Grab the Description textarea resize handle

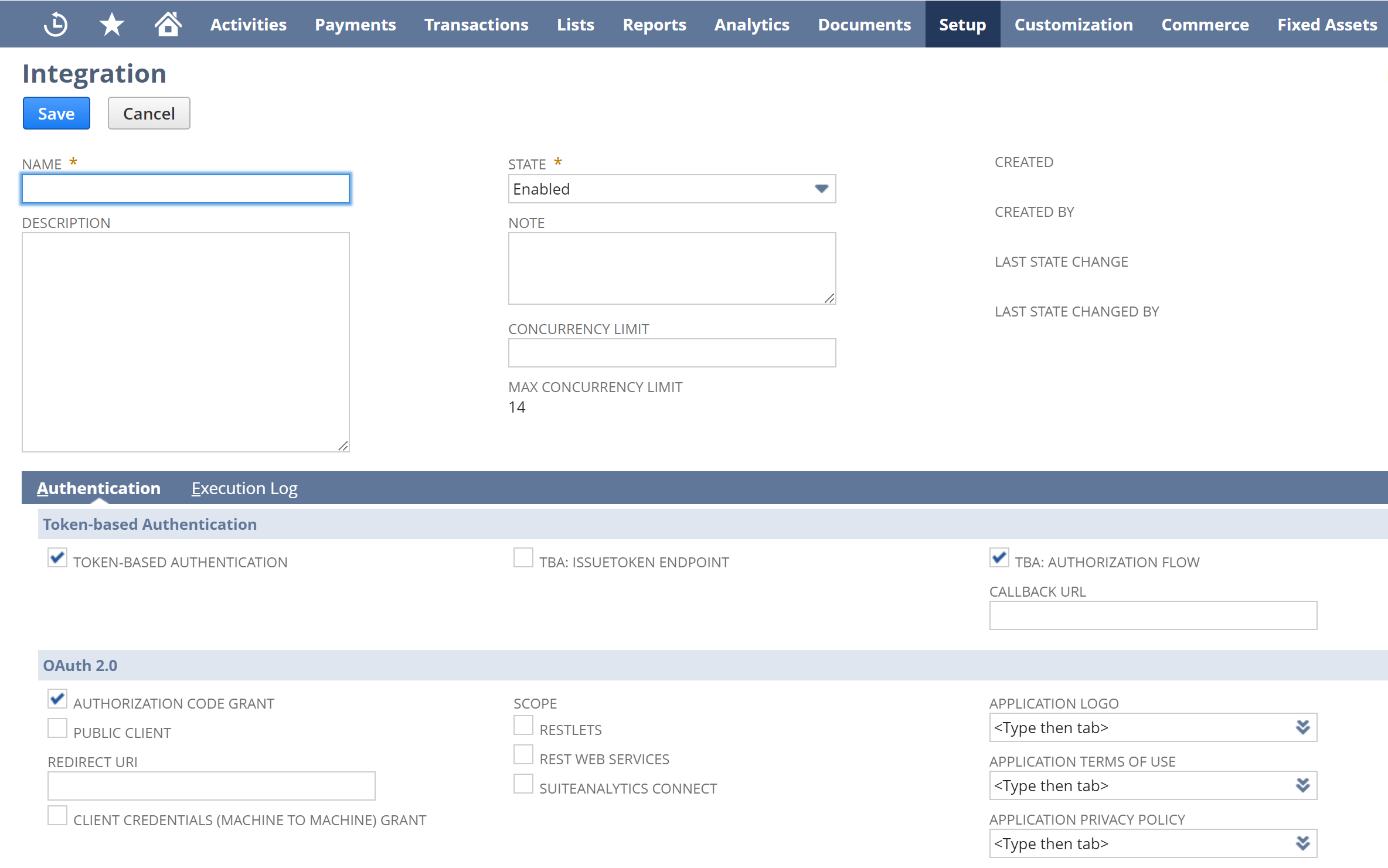[x=343, y=446]
